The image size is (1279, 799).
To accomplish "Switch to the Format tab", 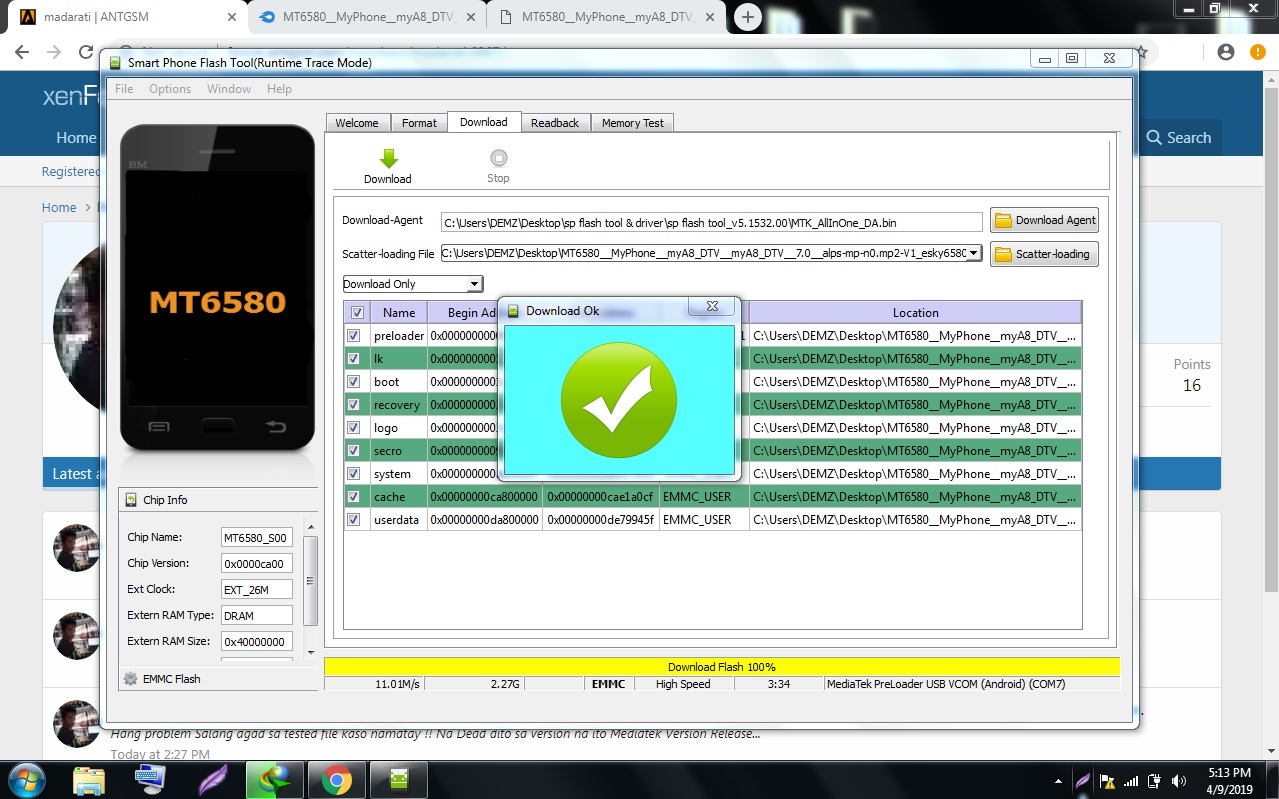I will point(419,123).
